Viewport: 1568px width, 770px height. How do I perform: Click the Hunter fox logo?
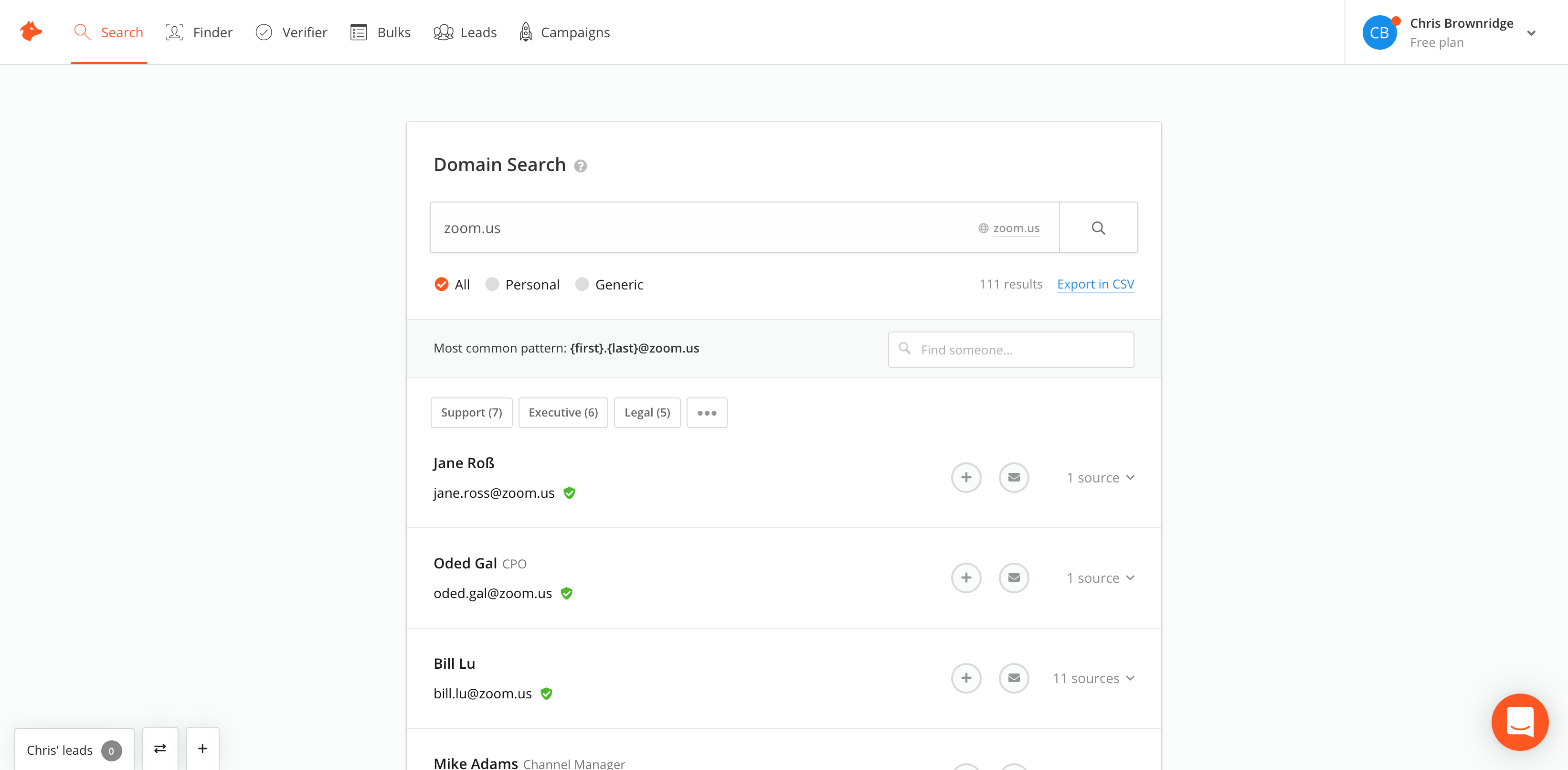pos(31,32)
